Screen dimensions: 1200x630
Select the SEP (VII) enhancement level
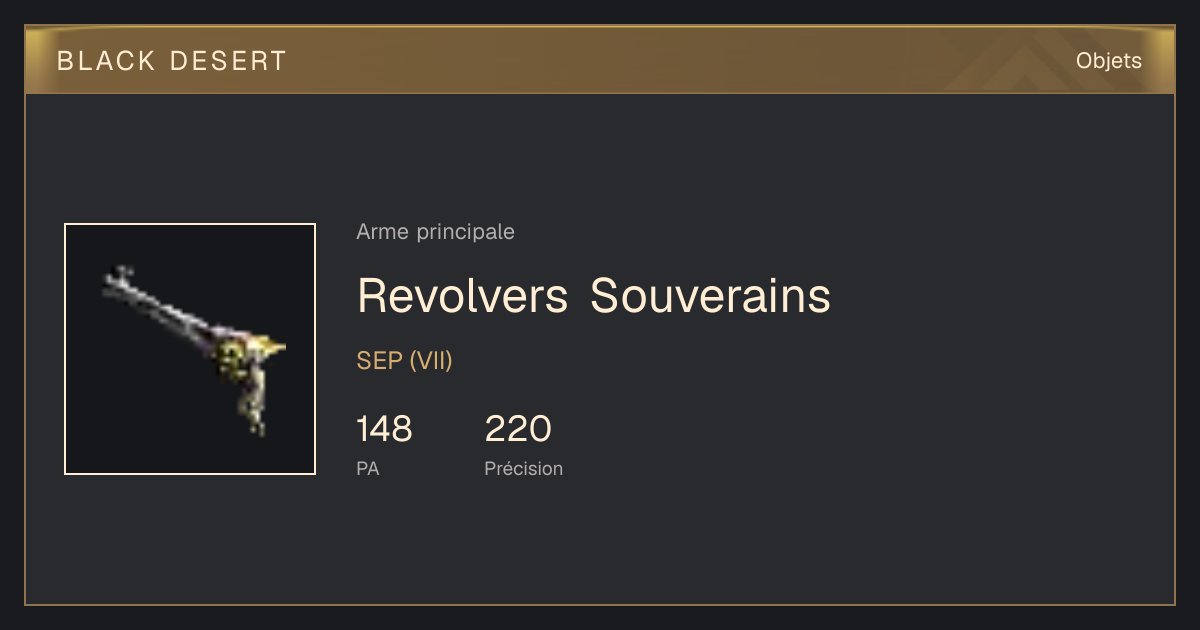click(x=405, y=361)
